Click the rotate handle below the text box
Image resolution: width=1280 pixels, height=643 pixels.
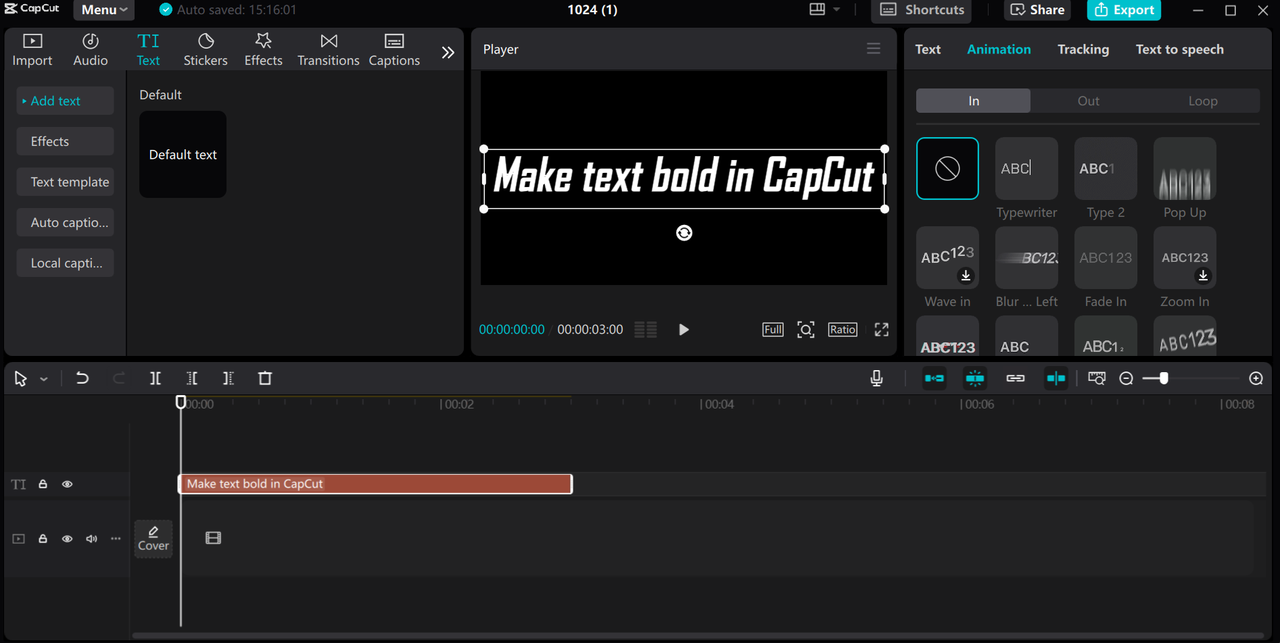(684, 232)
